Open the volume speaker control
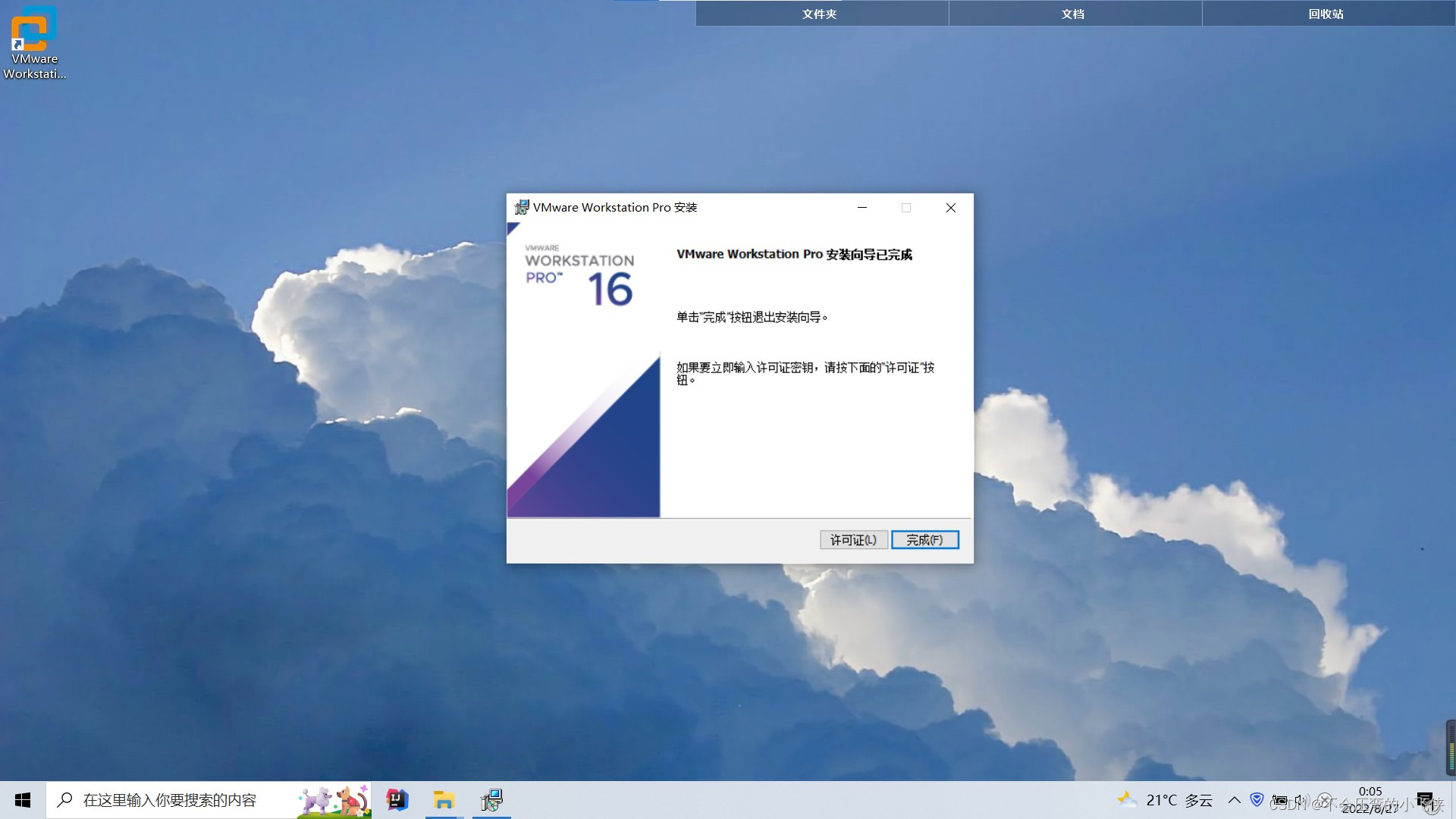This screenshot has height=819, width=1456. pos(1300,800)
